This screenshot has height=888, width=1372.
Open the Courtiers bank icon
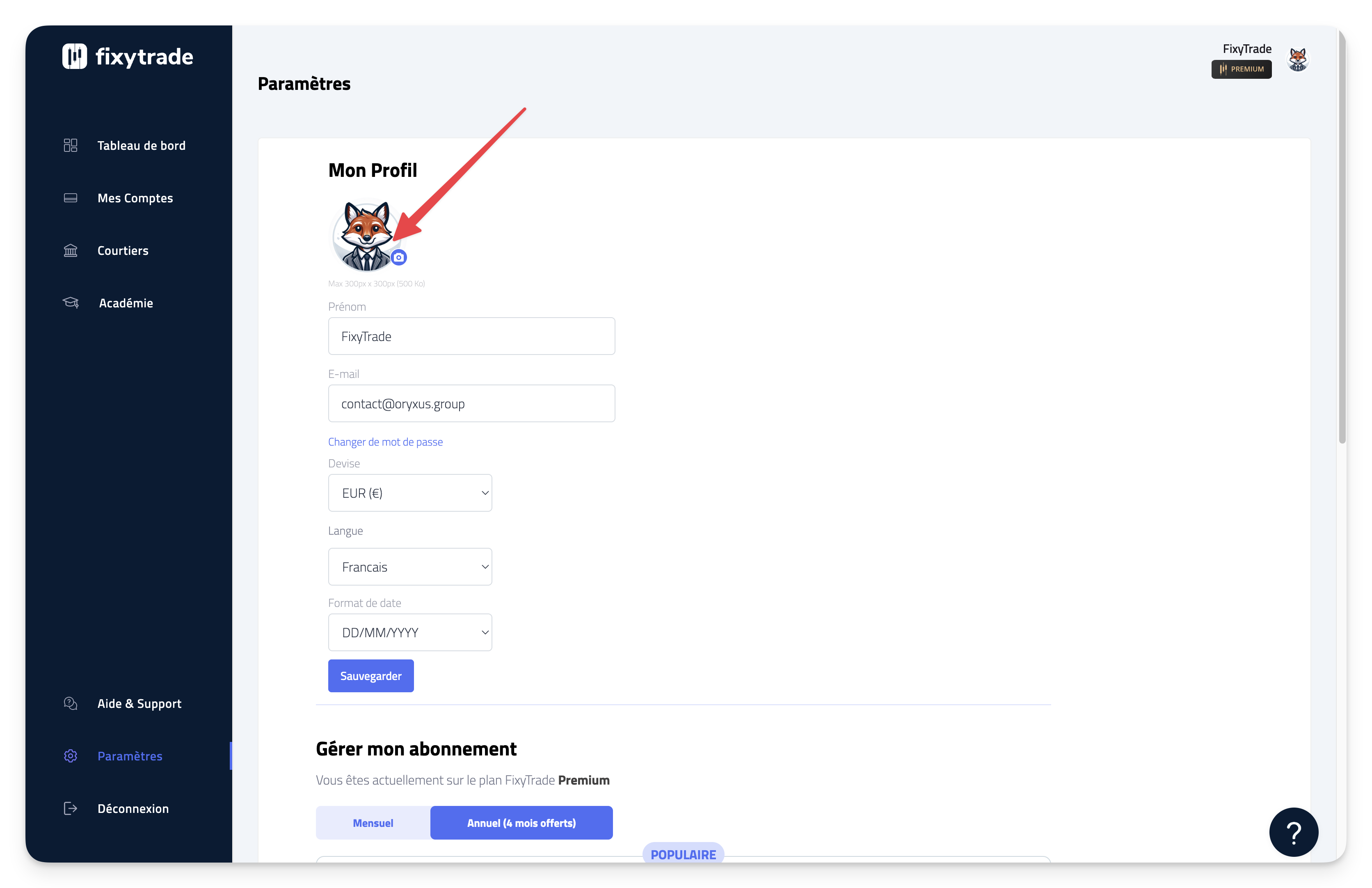click(70, 250)
